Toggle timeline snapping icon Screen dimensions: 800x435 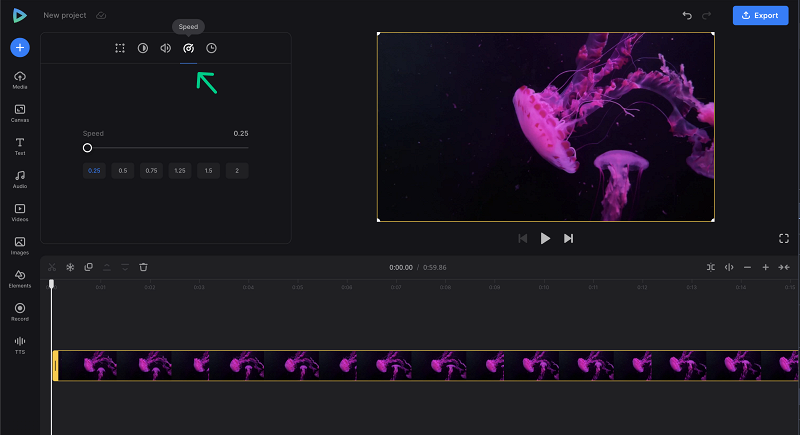(711, 267)
